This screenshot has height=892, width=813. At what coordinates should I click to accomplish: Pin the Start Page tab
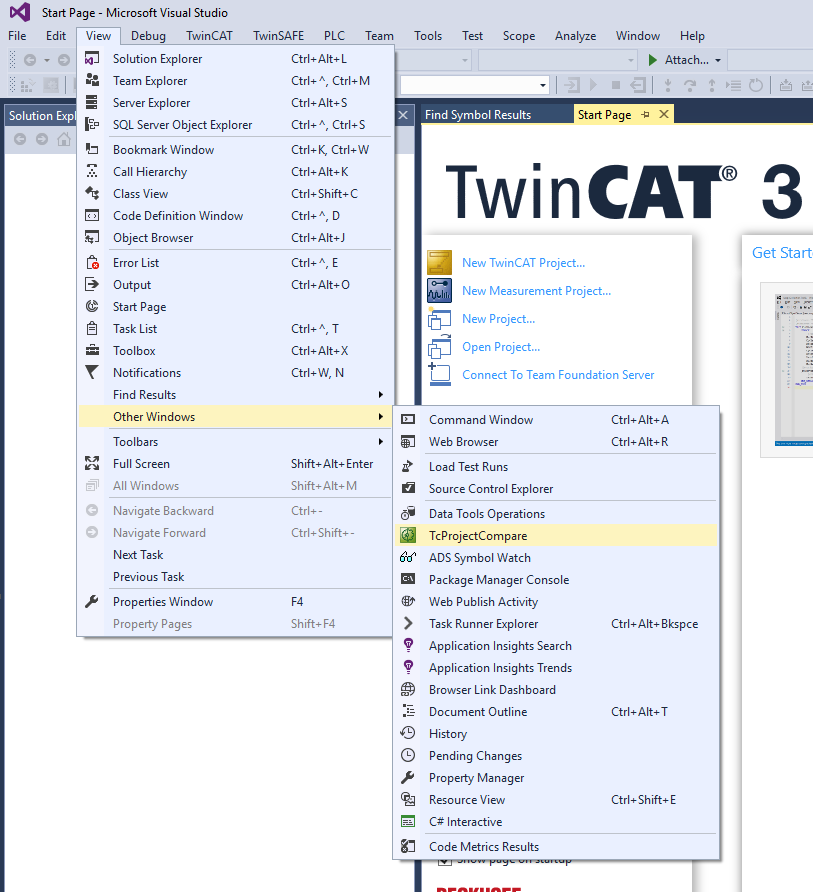[x=646, y=115]
